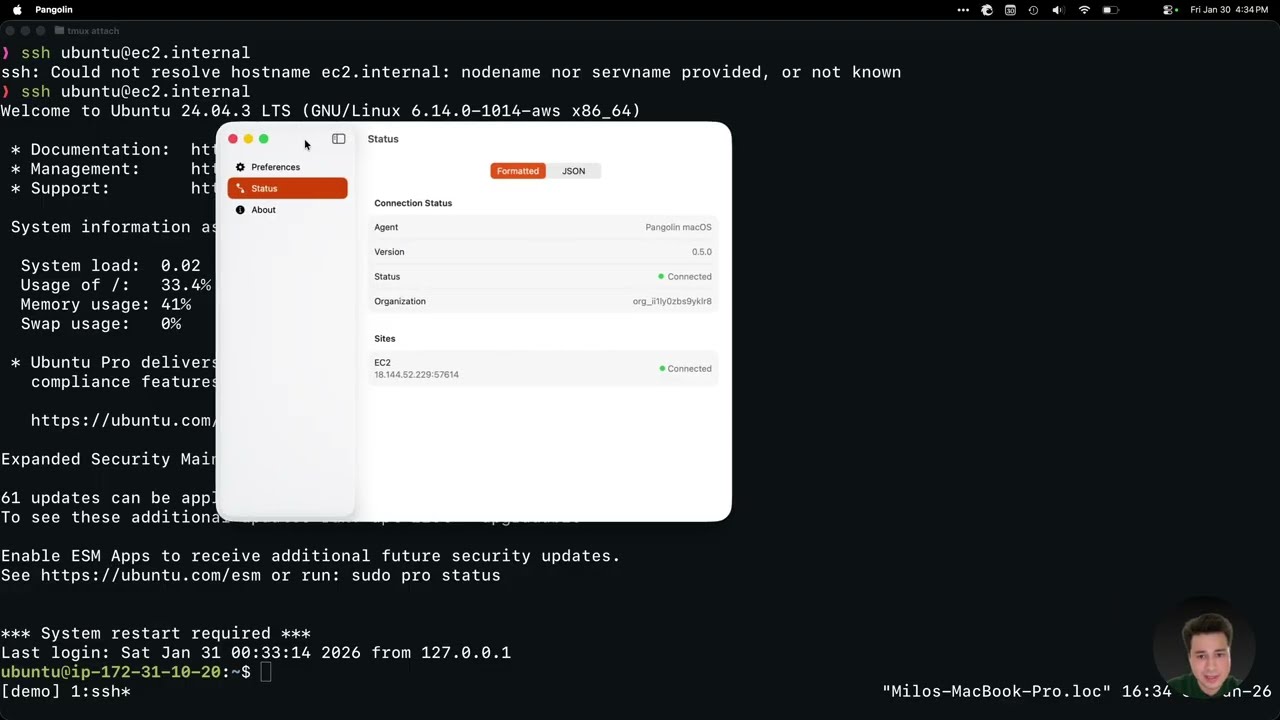
Task: Switch to the JSON view
Action: pyautogui.click(x=573, y=171)
